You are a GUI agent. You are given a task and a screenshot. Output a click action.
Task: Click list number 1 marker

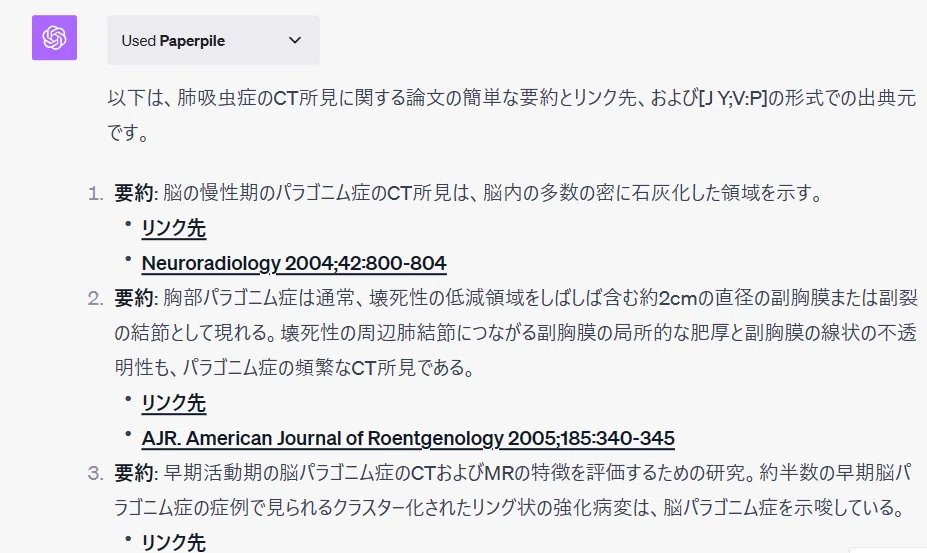(x=95, y=193)
